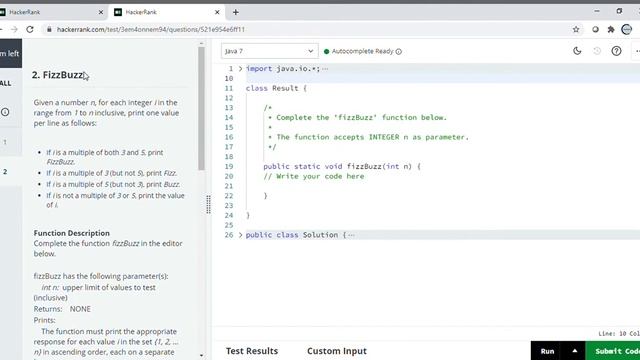The image size is (640, 360).
Task: Open the Run options up-arrow
Action: 575,351
